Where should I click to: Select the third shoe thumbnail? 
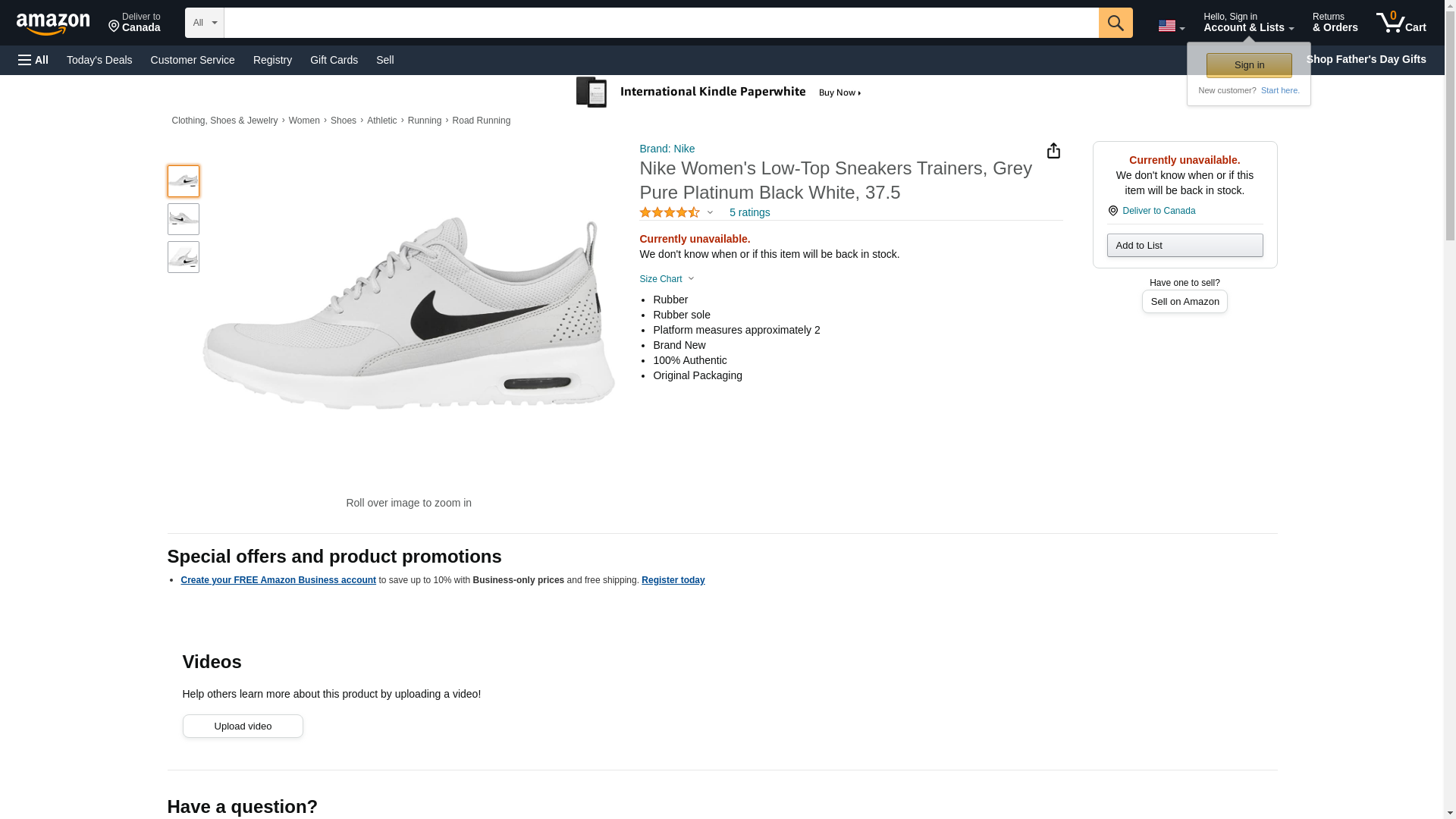[x=184, y=257]
